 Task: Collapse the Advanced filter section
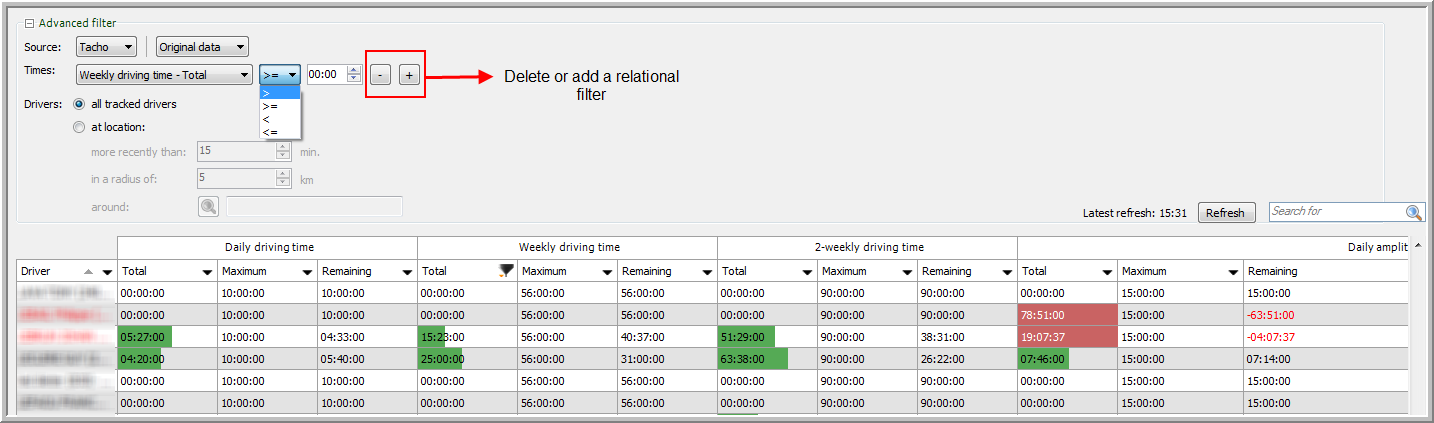point(29,23)
